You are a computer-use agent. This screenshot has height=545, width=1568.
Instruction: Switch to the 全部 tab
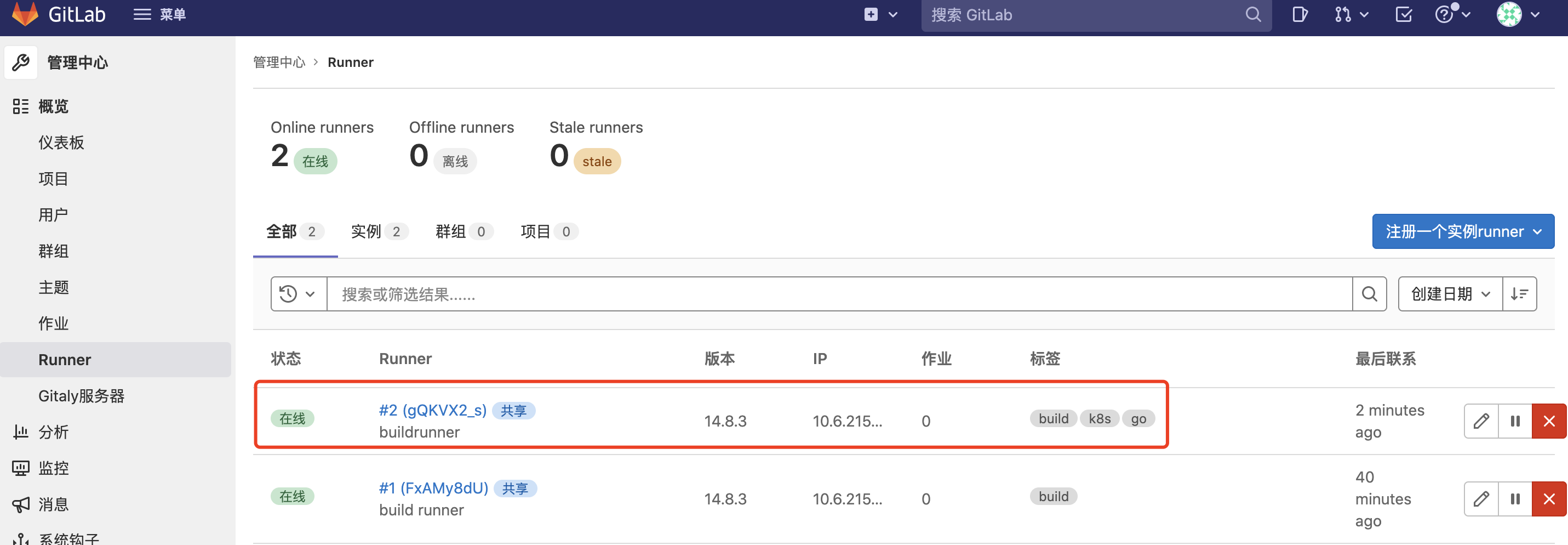click(x=295, y=231)
